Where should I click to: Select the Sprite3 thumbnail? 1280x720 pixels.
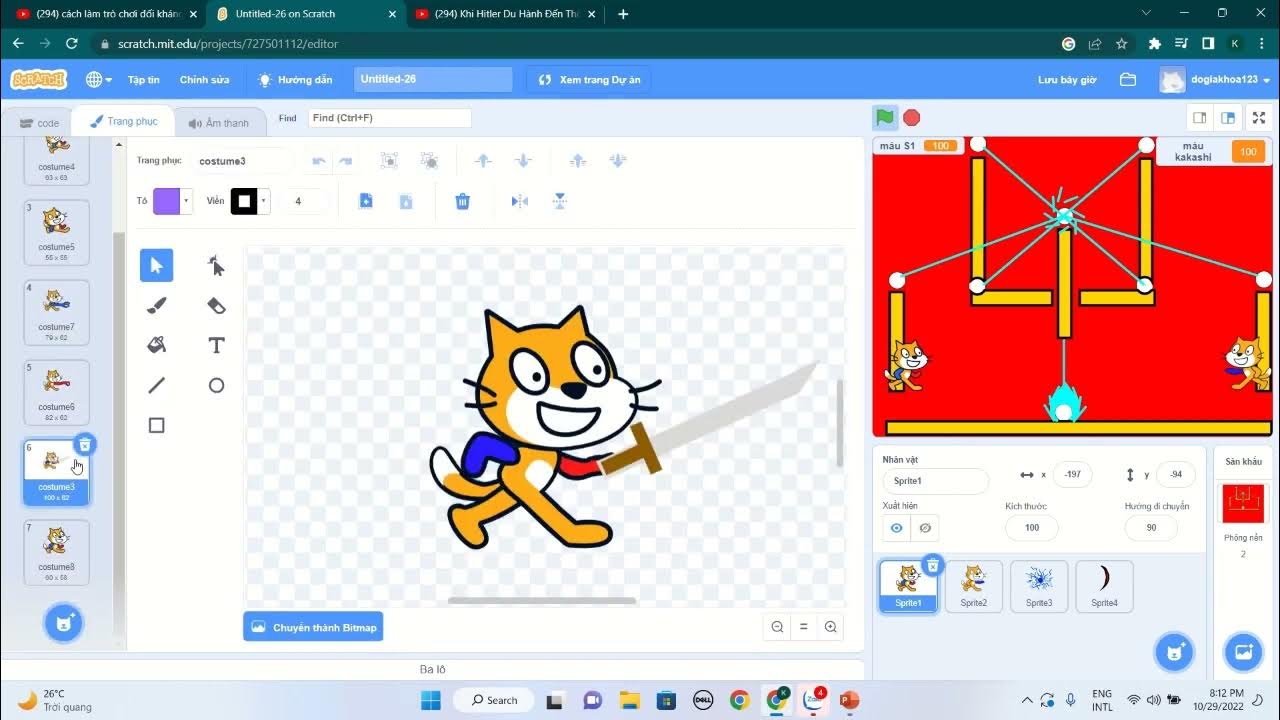1039,586
